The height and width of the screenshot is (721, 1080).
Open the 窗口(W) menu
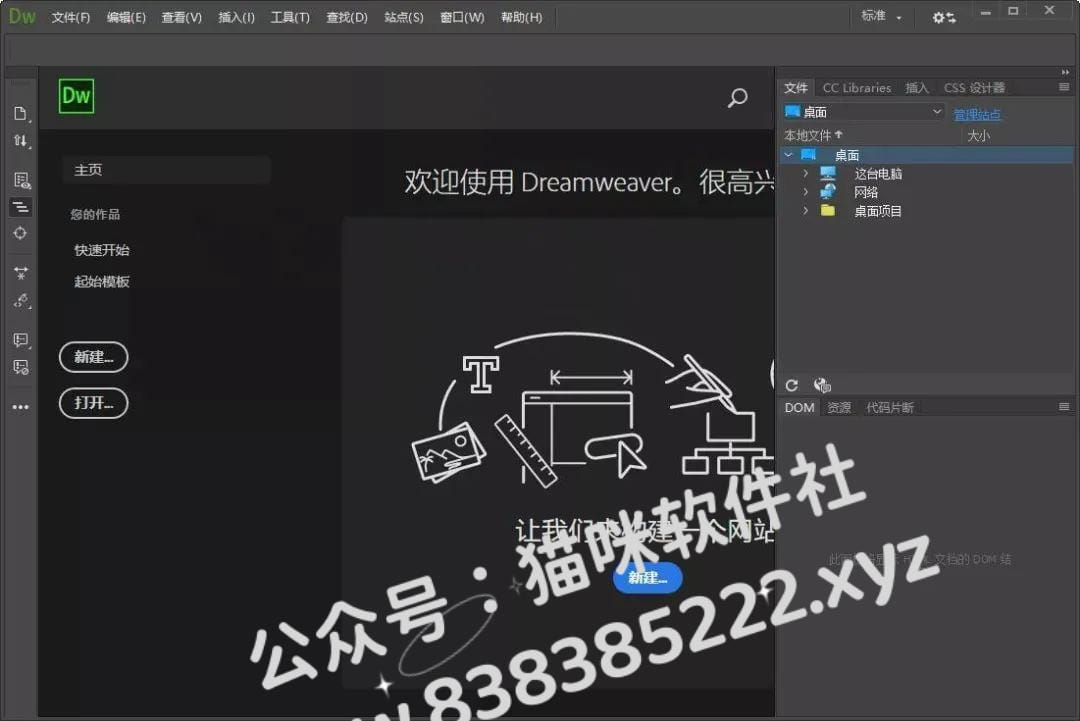click(x=462, y=17)
